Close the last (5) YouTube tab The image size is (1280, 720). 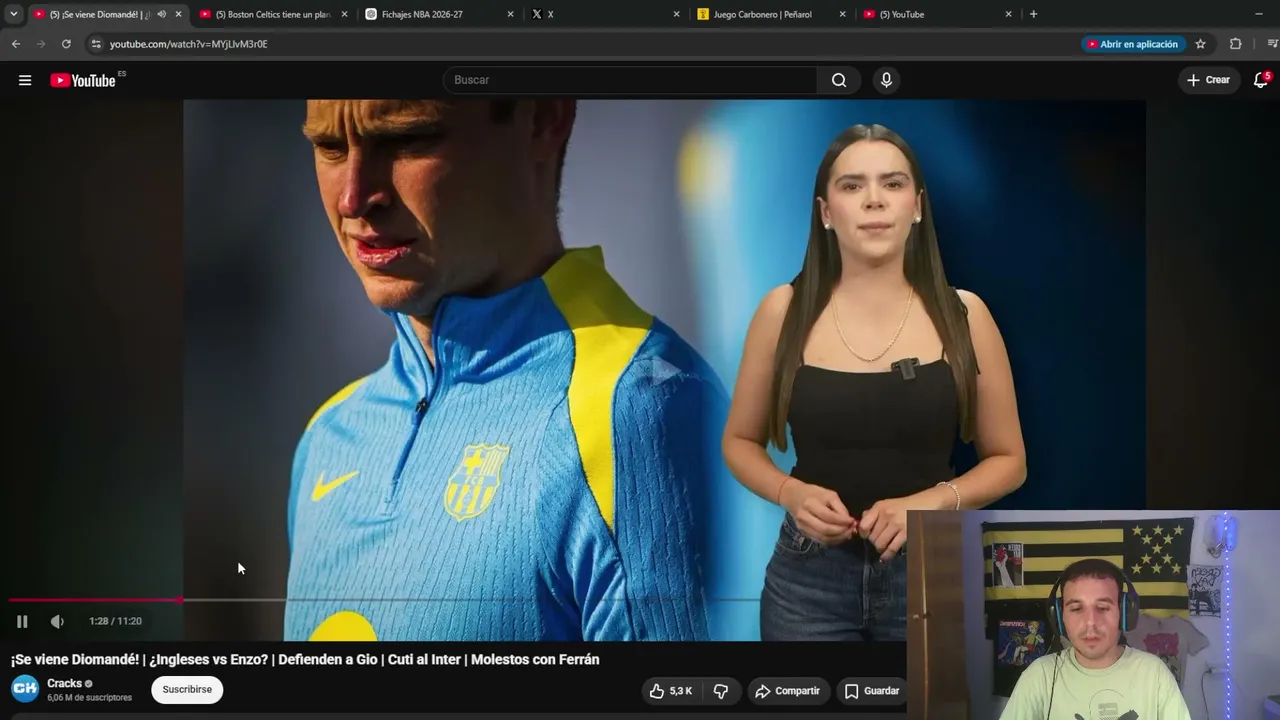1008,14
